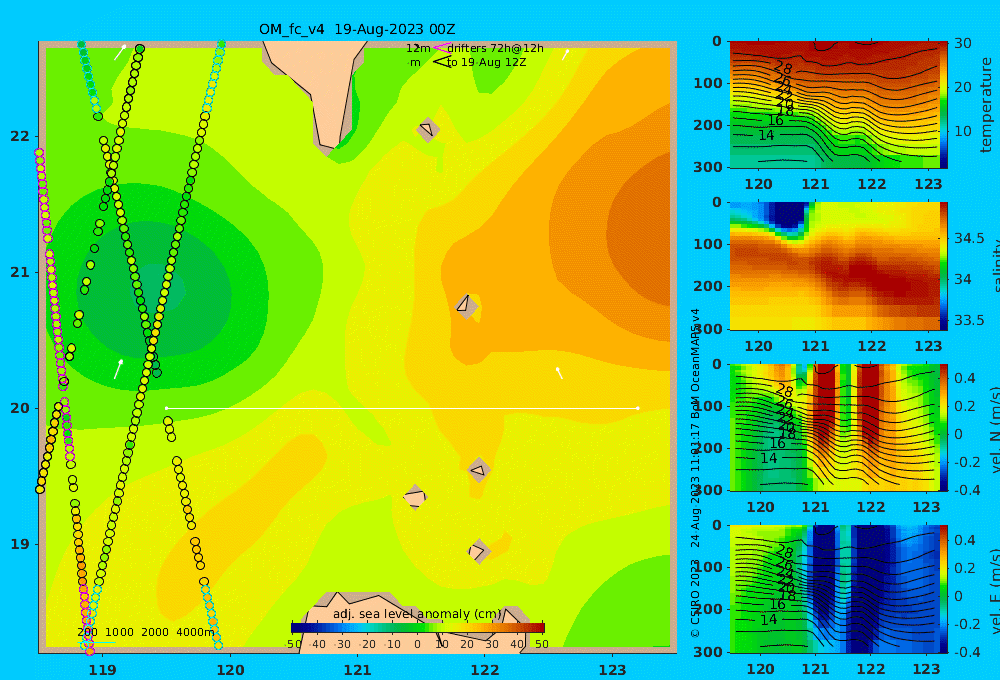This screenshot has width=1000, height=680.
Task: Click the sea level anomaly color bar
Action: click(x=418, y=628)
